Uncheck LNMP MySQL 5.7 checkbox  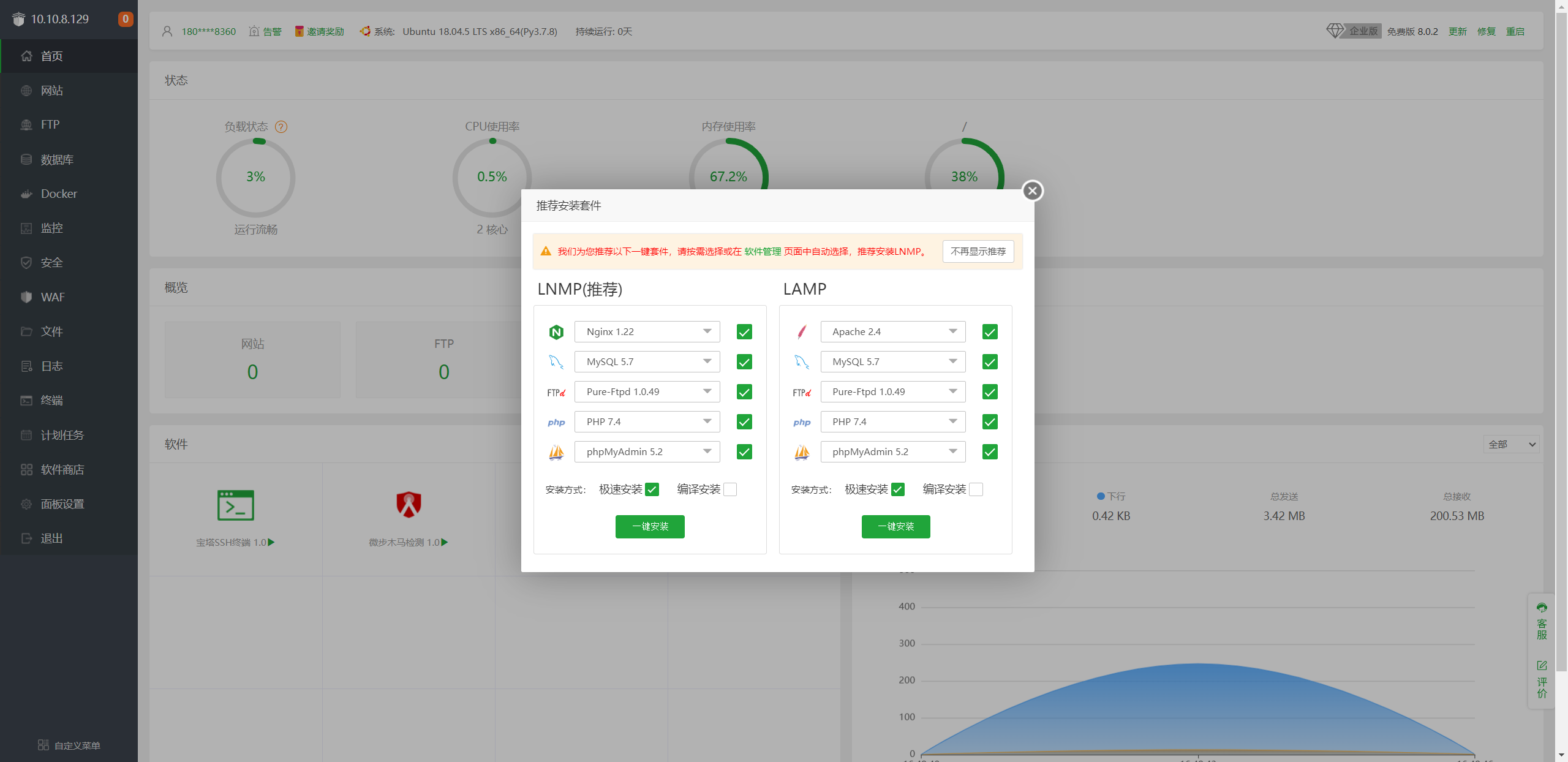(744, 362)
